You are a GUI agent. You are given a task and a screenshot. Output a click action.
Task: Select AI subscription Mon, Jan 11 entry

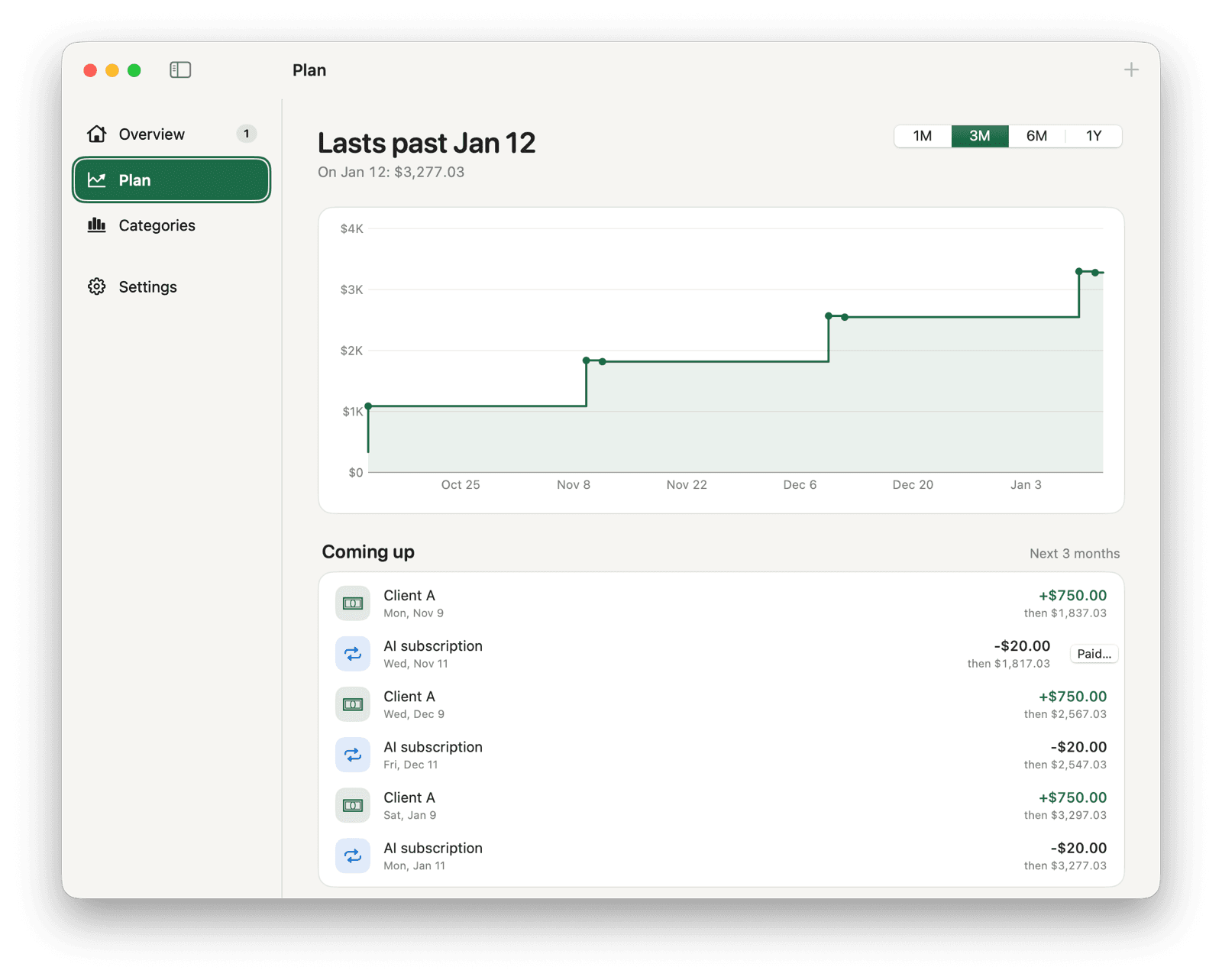[721, 855]
